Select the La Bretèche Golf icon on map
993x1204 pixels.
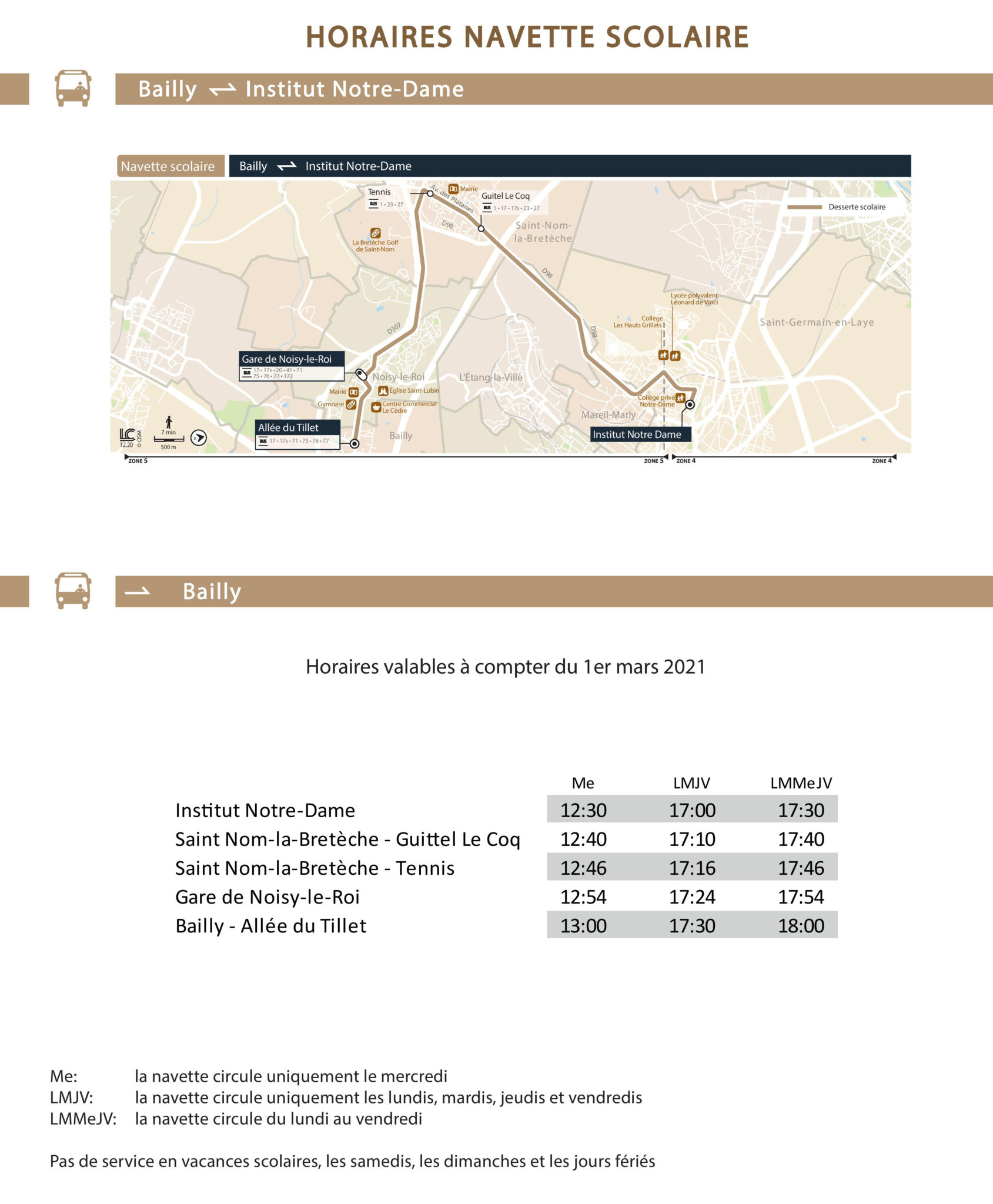point(375,233)
